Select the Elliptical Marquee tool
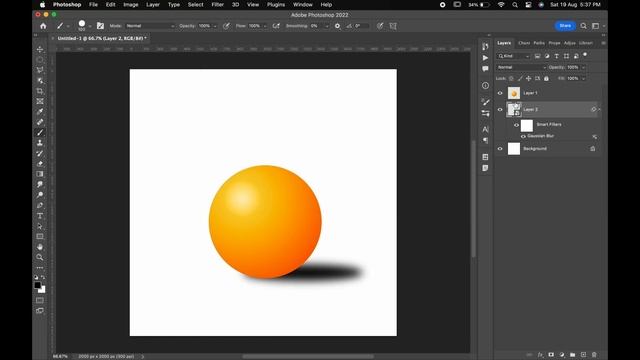The width and height of the screenshot is (640, 360). point(40,60)
